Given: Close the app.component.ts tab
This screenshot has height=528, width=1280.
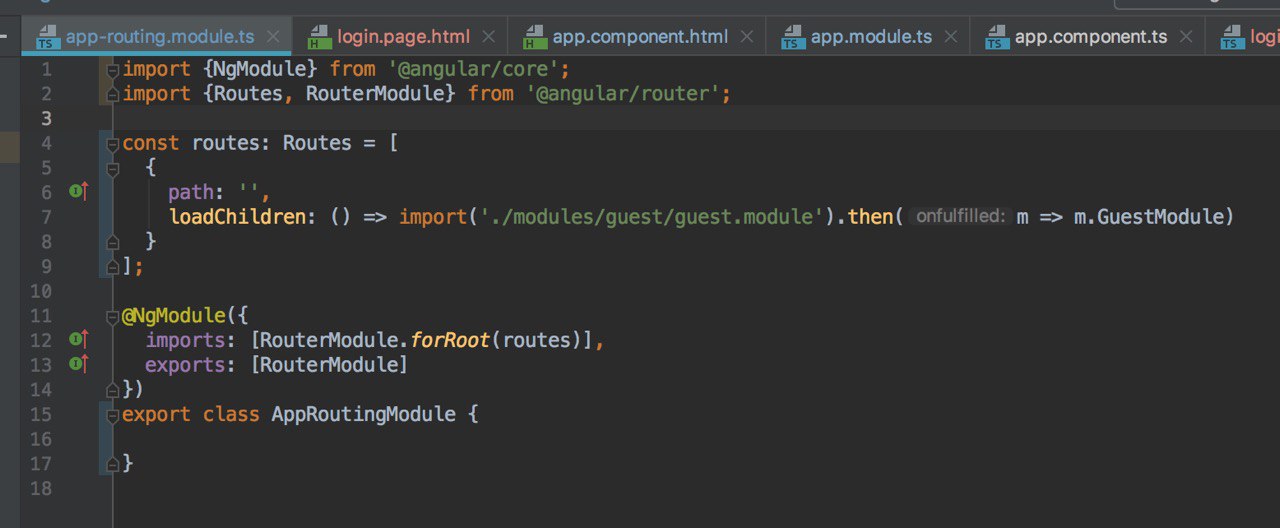Looking at the screenshot, I should point(1186,37).
